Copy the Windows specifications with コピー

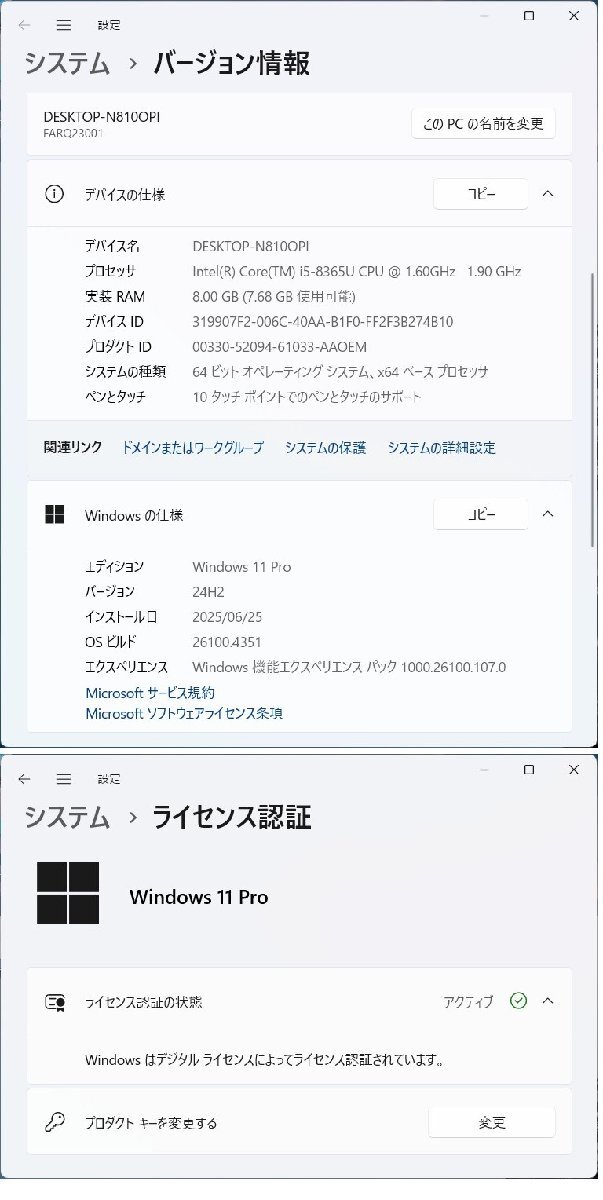(x=481, y=514)
